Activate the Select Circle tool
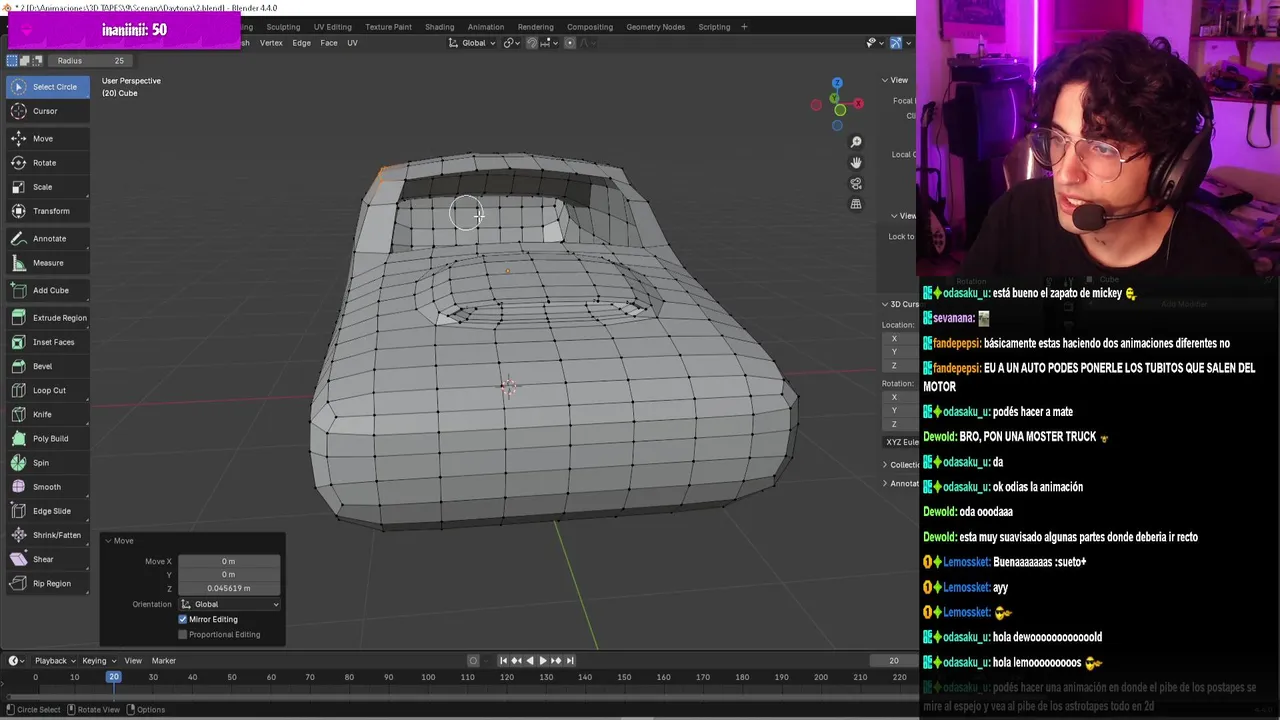Image resolution: width=1280 pixels, height=720 pixels. pyautogui.click(x=47, y=87)
